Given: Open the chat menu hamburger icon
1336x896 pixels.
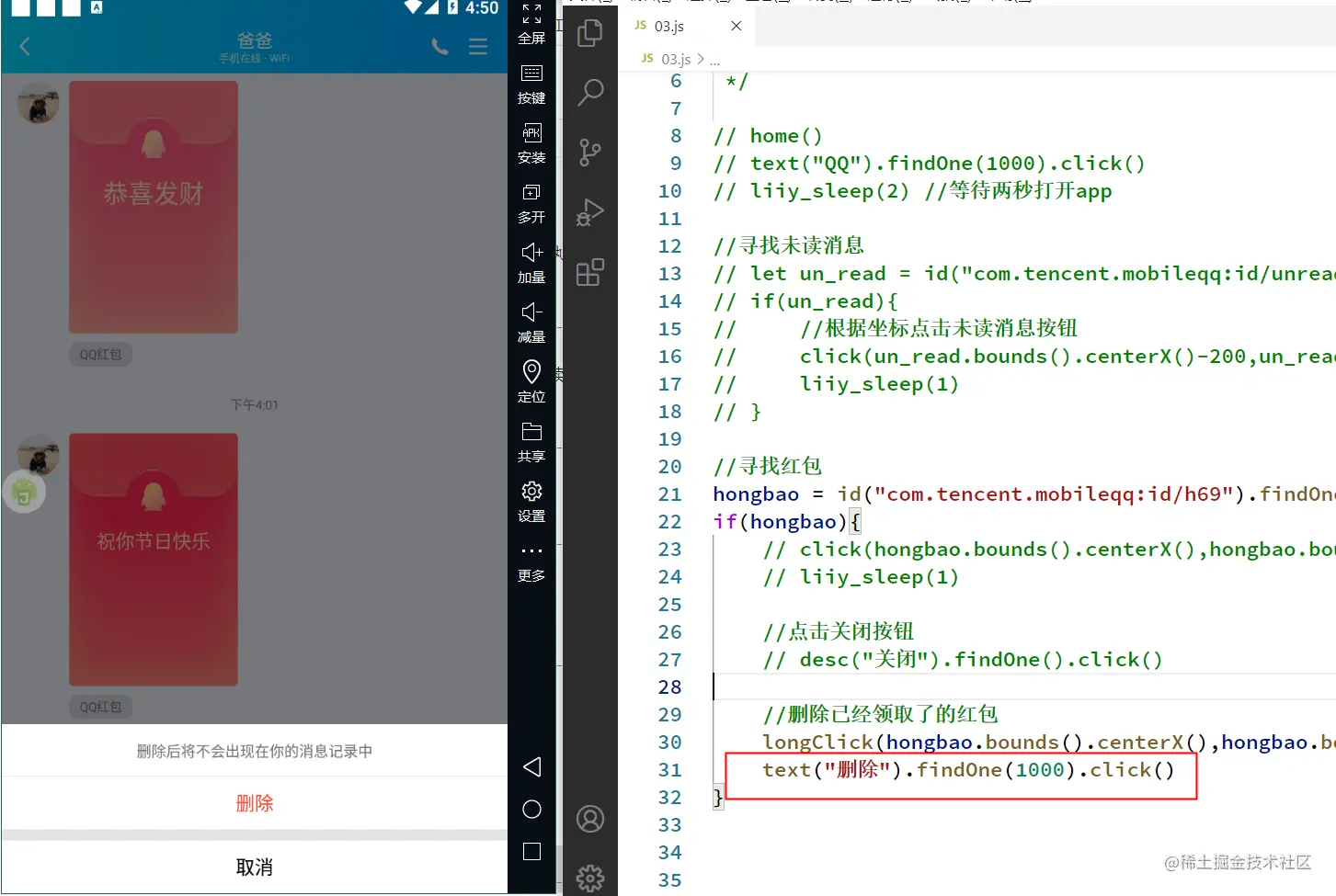Looking at the screenshot, I should (x=478, y=46).
